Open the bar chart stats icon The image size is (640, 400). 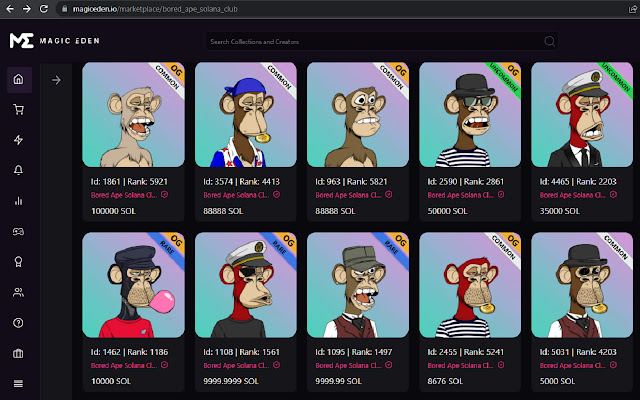coord(18,201)
